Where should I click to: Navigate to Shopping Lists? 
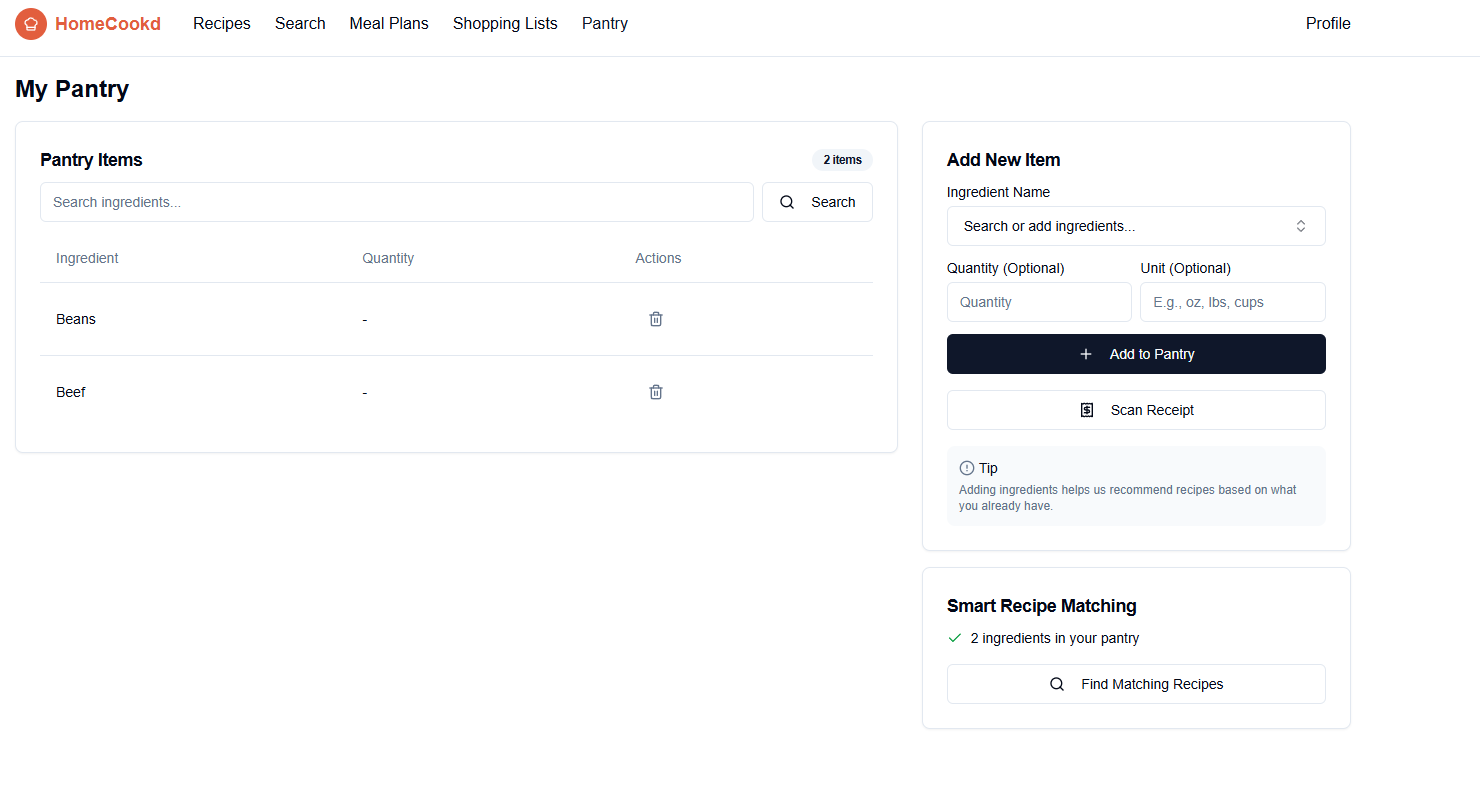[x=505, y=24]
